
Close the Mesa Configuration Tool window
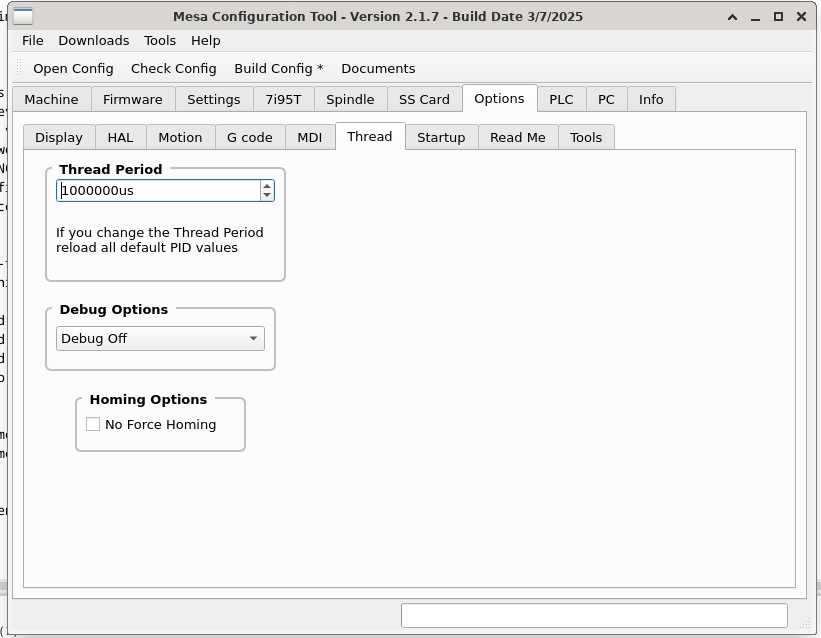pyautogui.click(x=801, y=17)
